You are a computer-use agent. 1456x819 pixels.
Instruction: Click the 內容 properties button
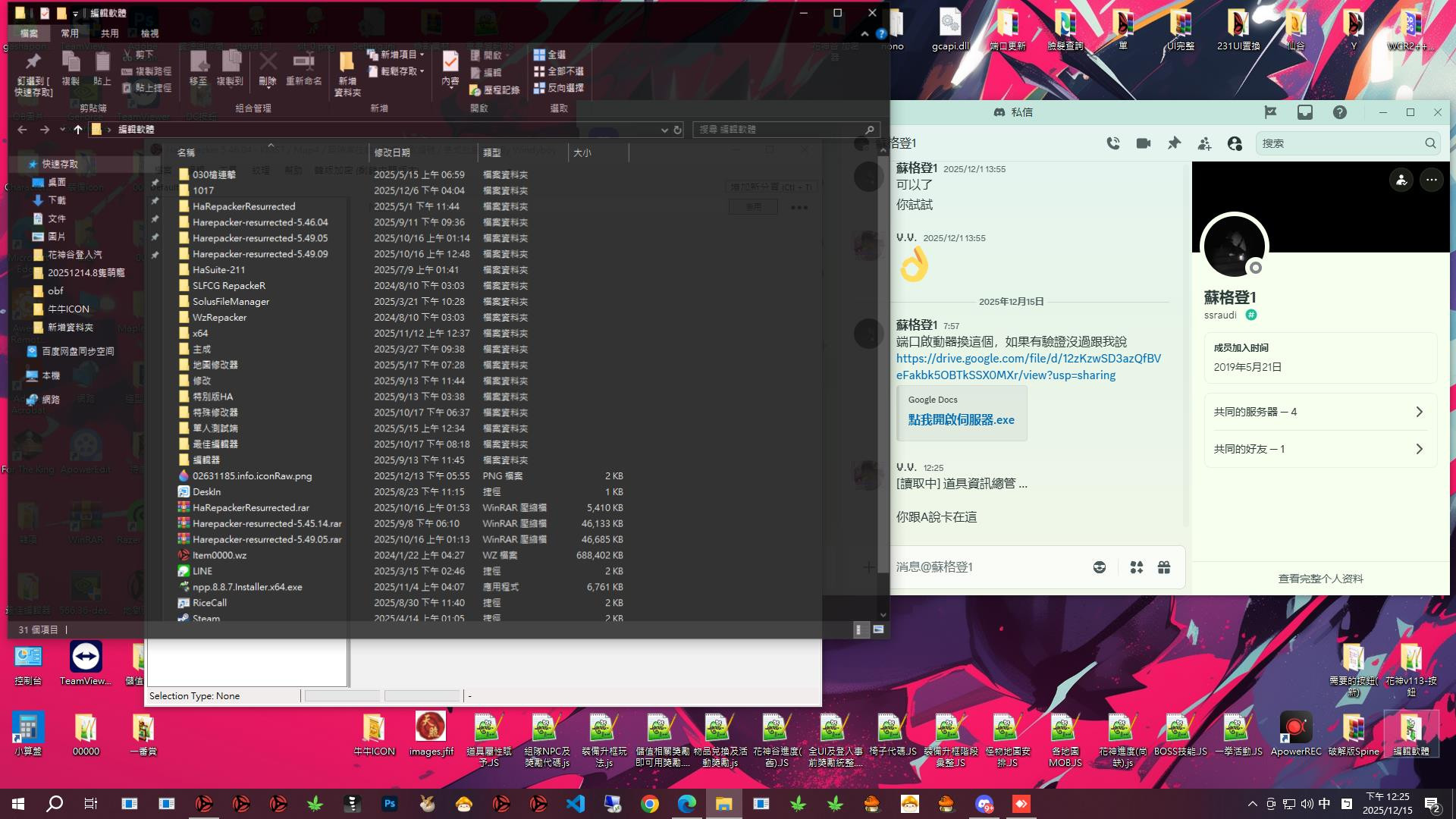[x=450, y=70]
